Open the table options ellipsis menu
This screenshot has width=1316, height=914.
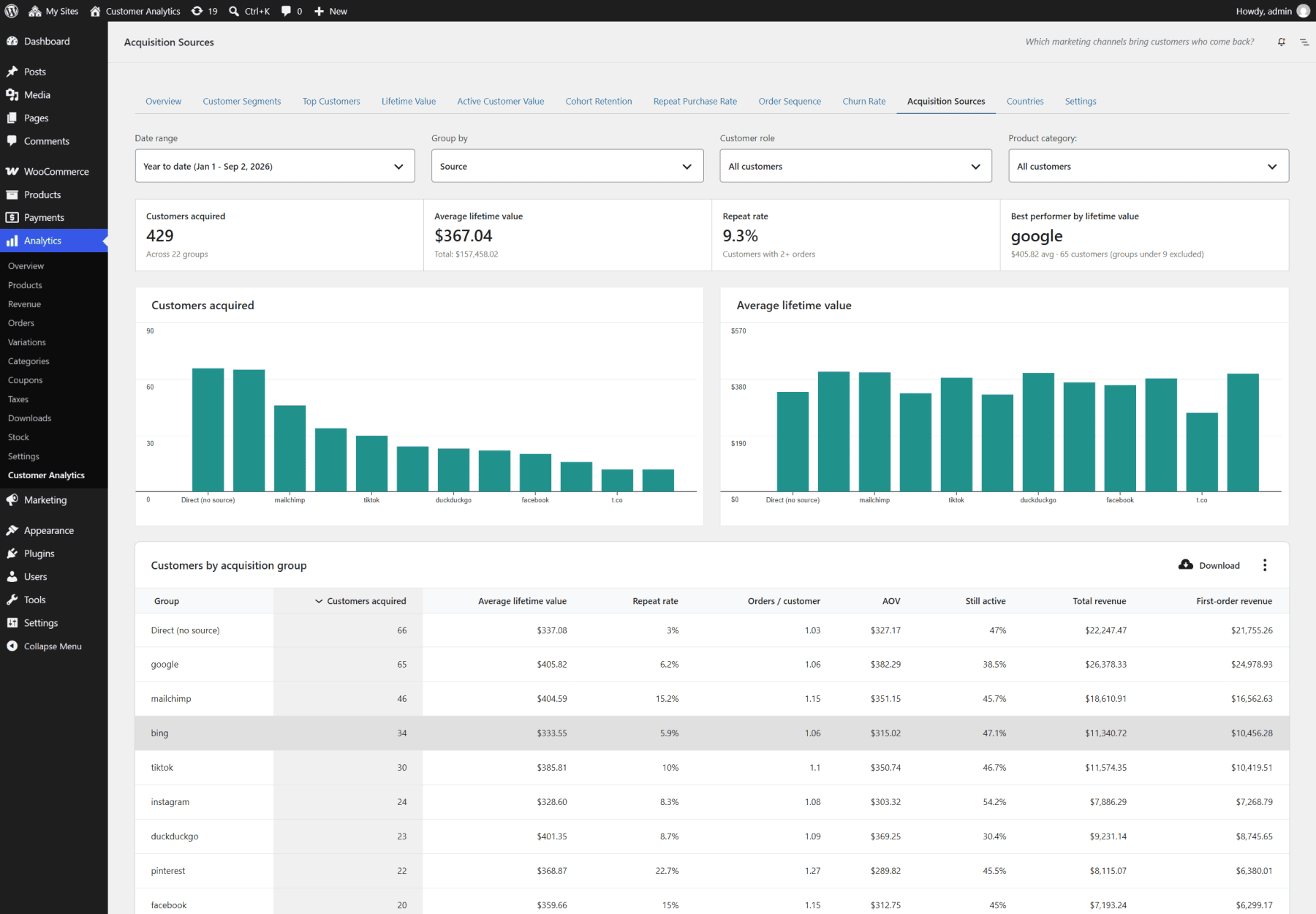click(x=1265, y=565)
